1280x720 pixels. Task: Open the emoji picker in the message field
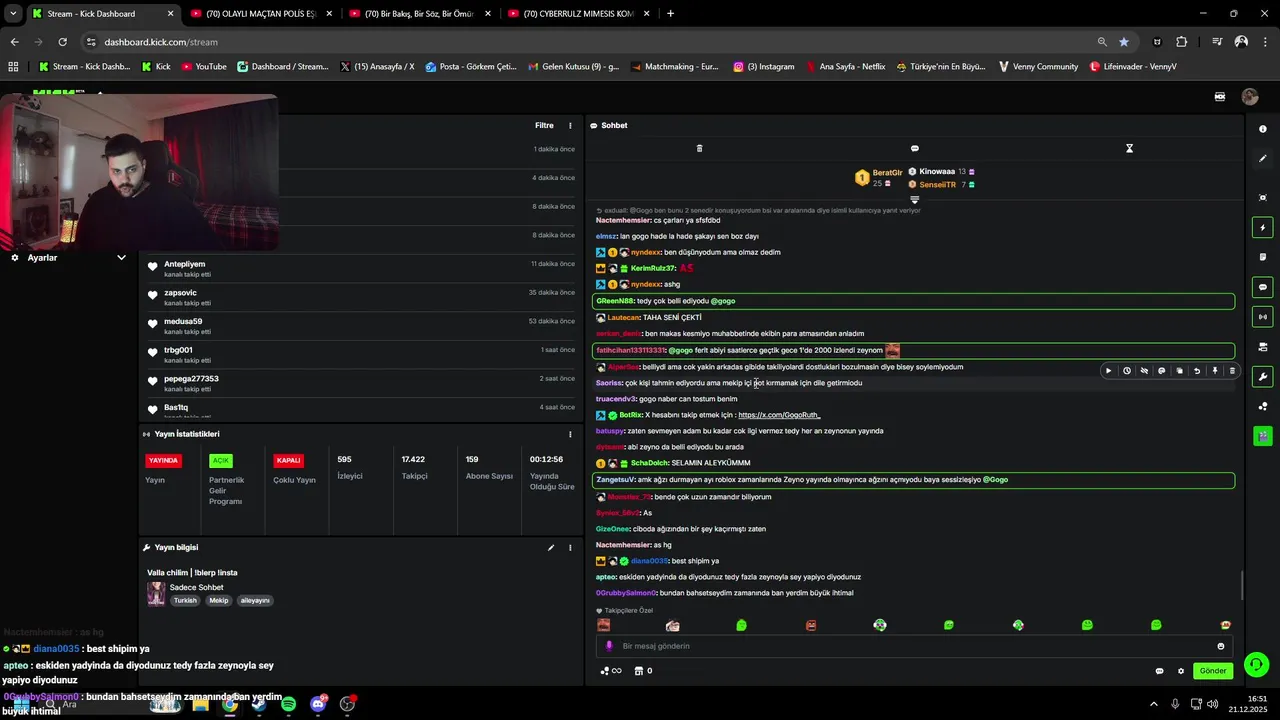click(x=1221, y=646)
